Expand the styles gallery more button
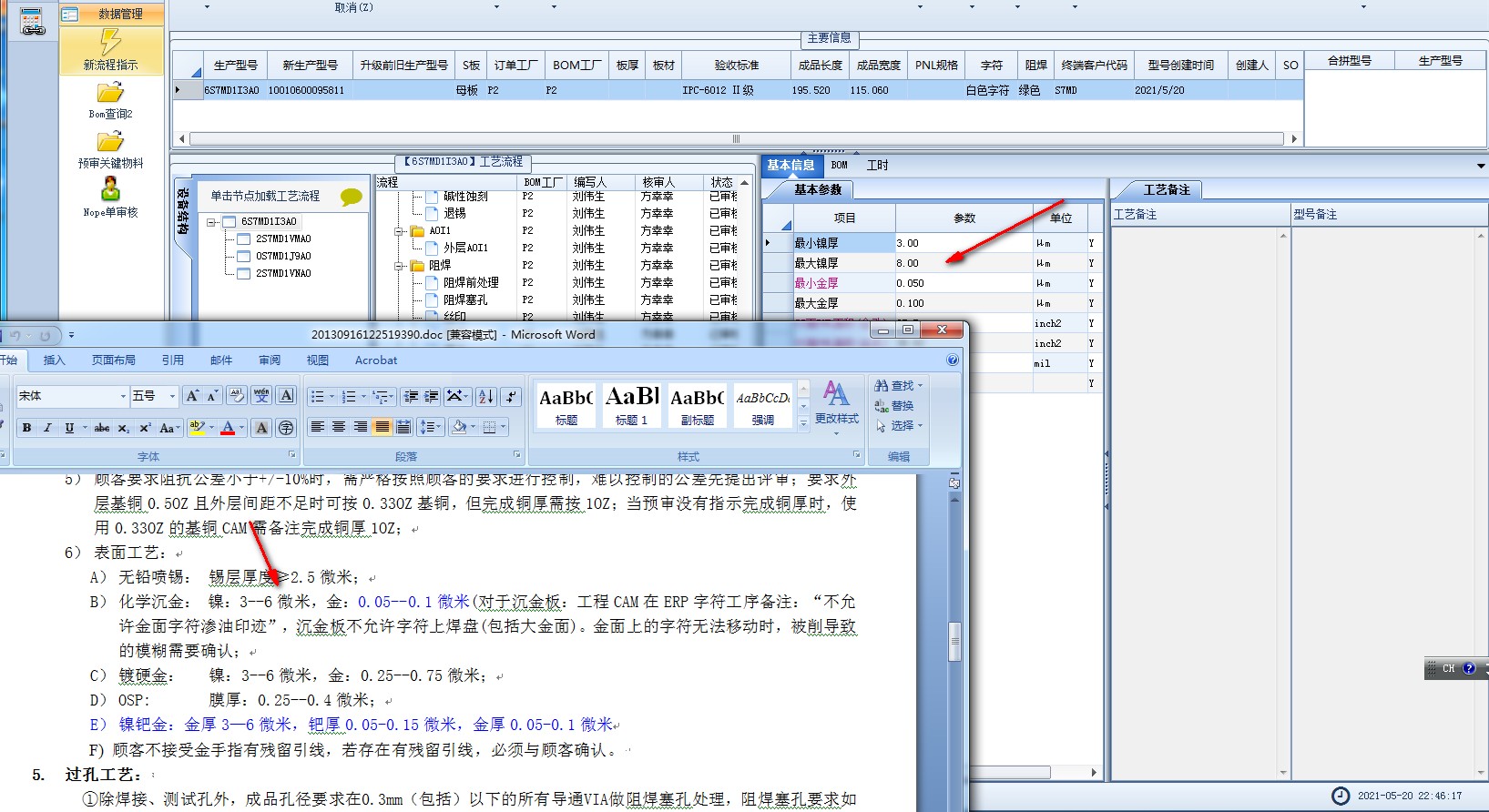Image resolution: width=1489 pixels, height=812 pixels. tap(803, 423)
